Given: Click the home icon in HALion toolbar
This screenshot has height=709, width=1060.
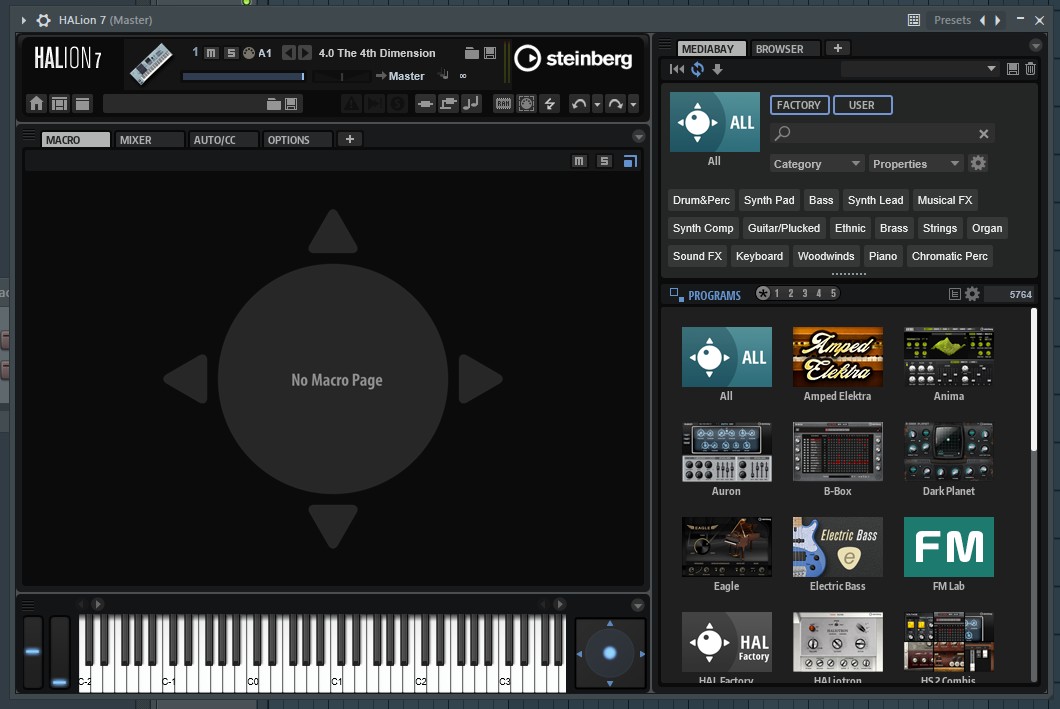Looking at the screenshot, I should pos(37,104).
